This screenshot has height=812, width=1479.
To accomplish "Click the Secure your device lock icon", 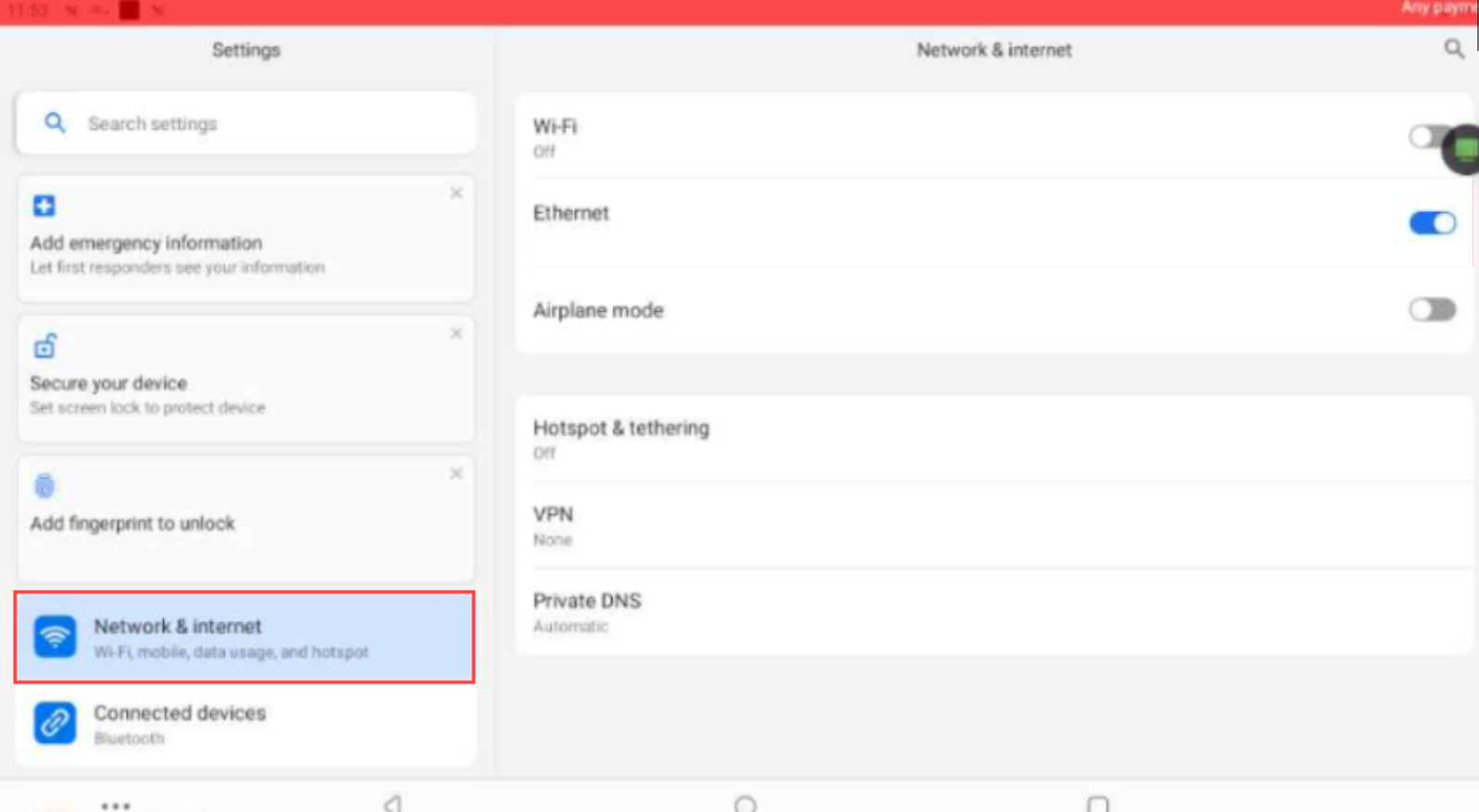I will [x=44, y=346].
